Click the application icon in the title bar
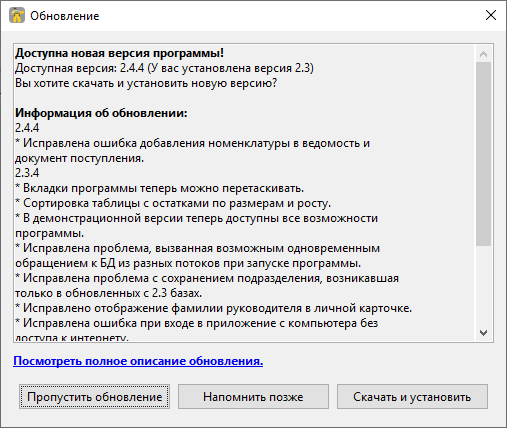Viewport: 507px width, 428px height. coord(17,15)
